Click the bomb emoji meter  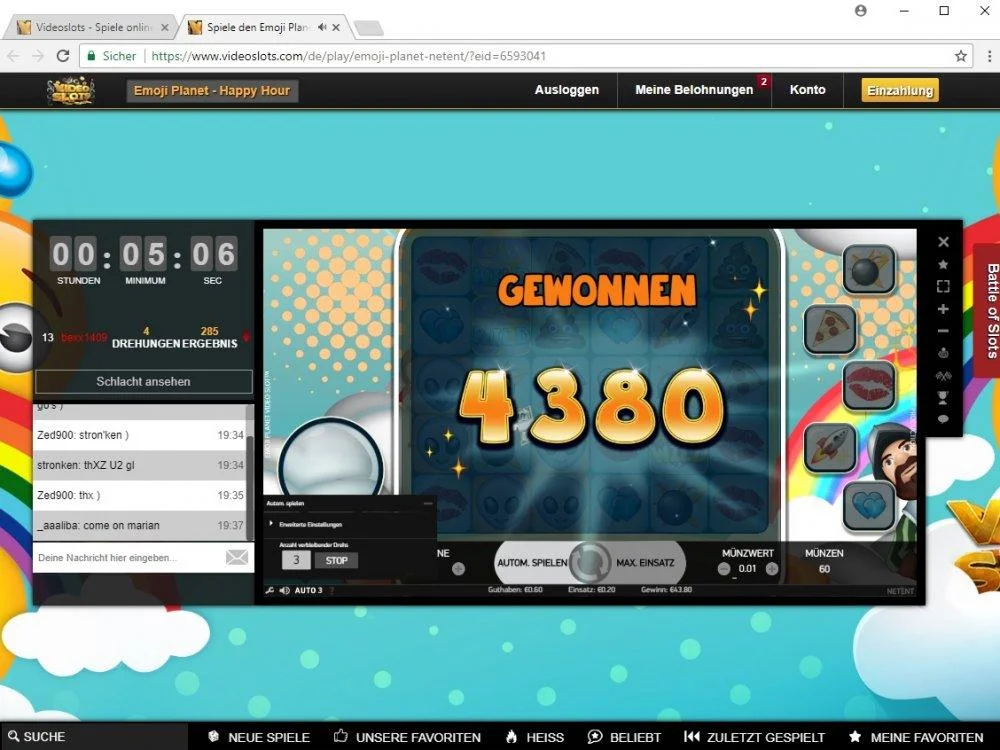(x=869, y=269)
